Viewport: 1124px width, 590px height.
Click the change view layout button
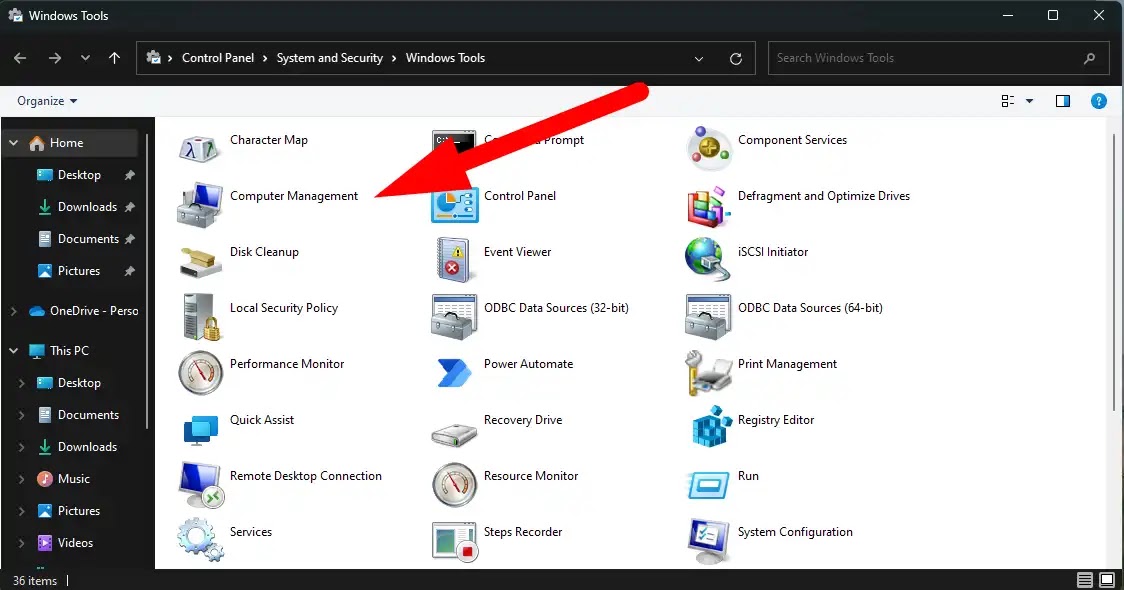(x=1008, y=101)
